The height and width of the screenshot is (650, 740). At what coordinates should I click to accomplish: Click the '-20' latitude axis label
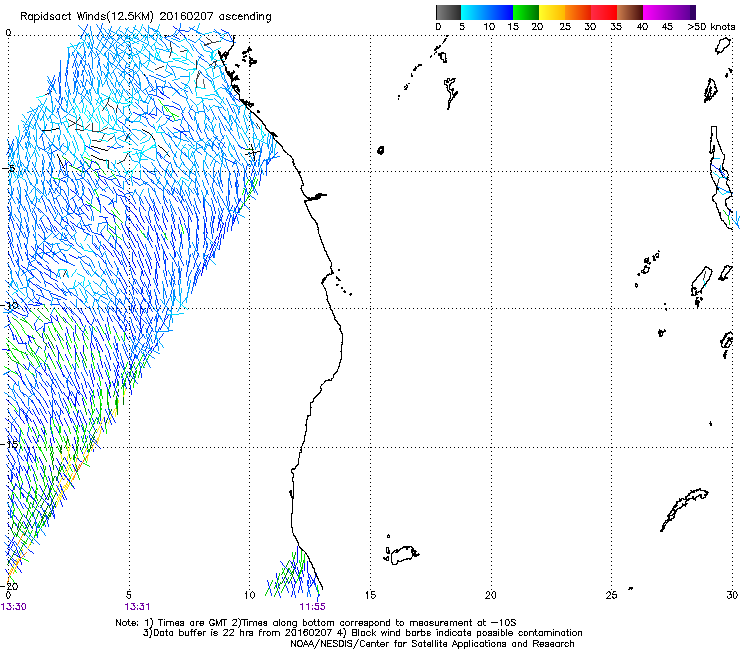point(10,586)
